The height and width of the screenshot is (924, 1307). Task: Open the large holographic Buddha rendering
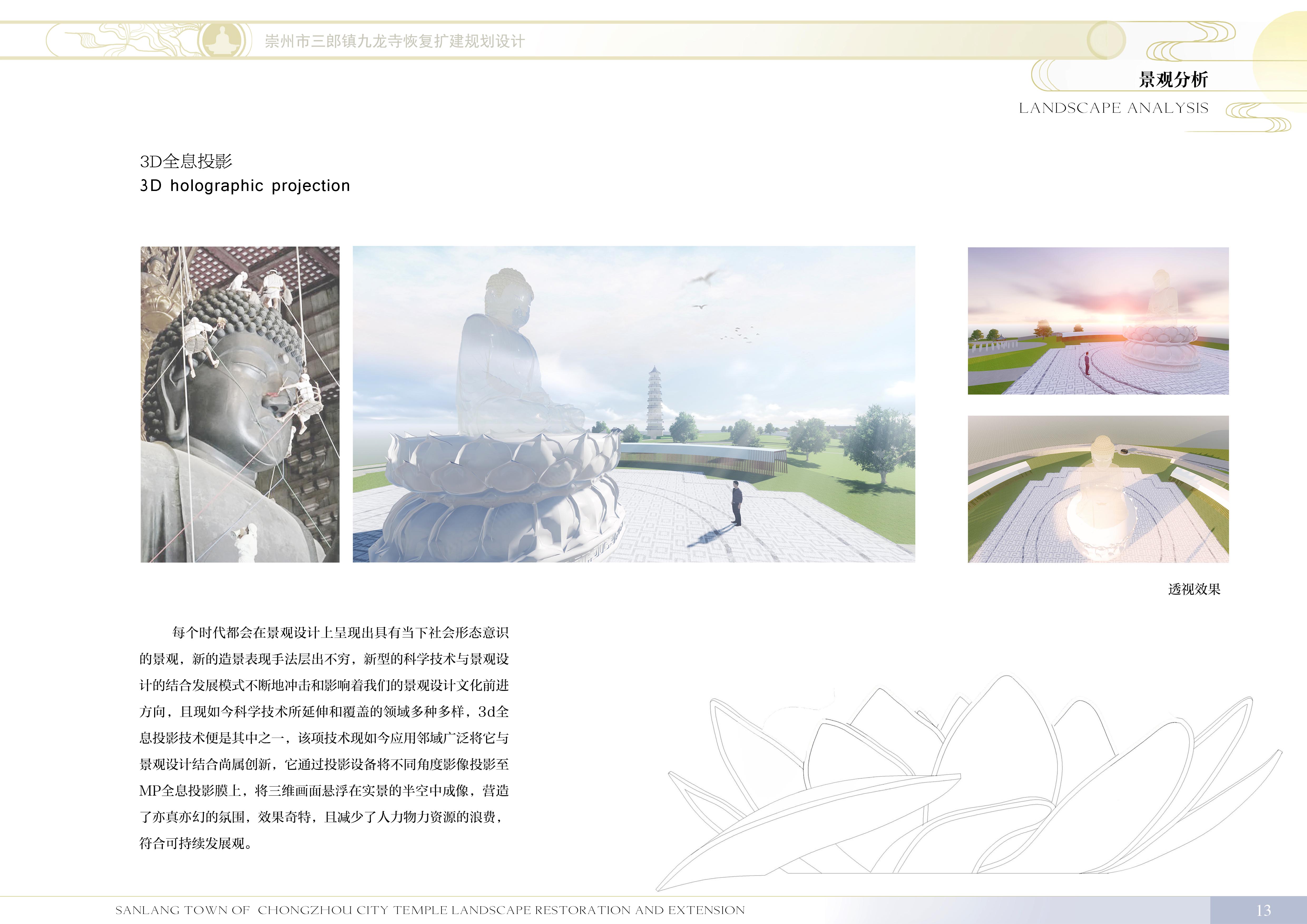634,405
